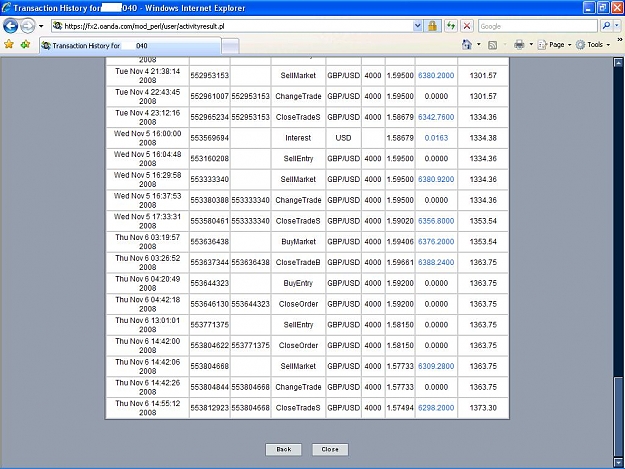This screenshot has width=625, height=469.
Task: Expand the address bar history dropdown
Action: point(417,26)
